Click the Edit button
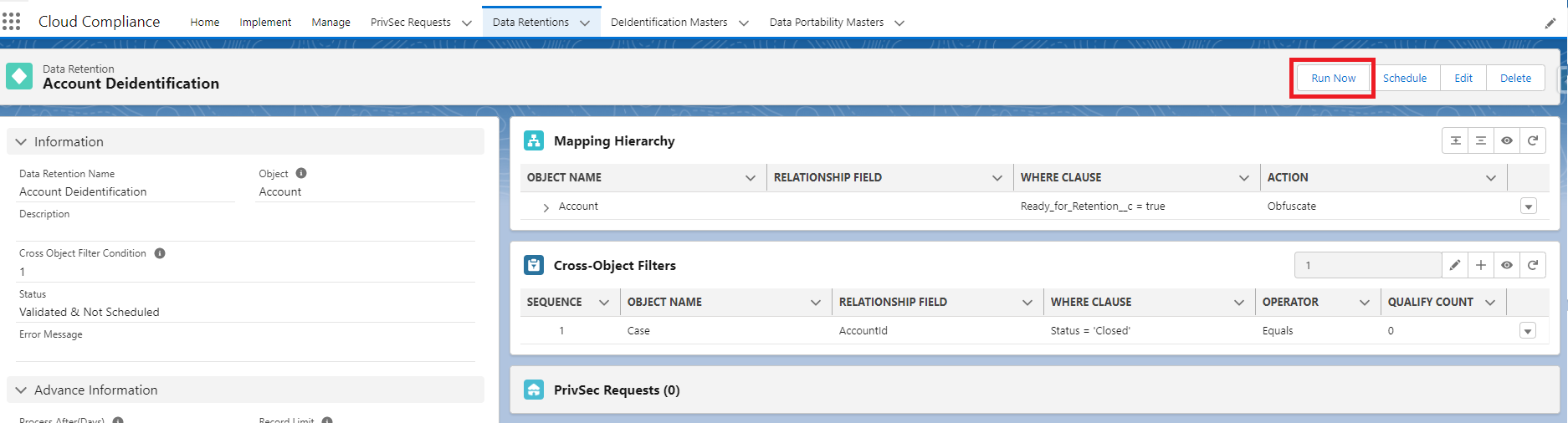Viewport: 1568px width, 423px height. coord(1463,78)
